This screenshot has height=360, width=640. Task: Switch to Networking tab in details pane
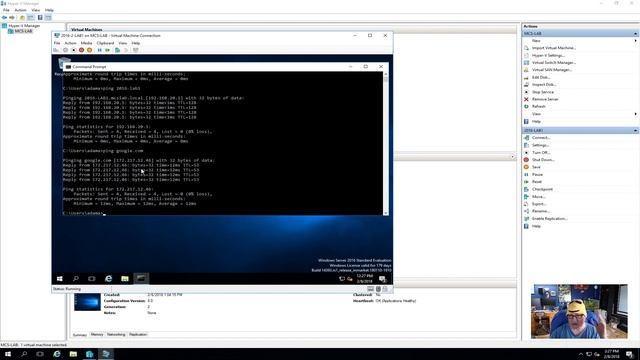(116, 334)
